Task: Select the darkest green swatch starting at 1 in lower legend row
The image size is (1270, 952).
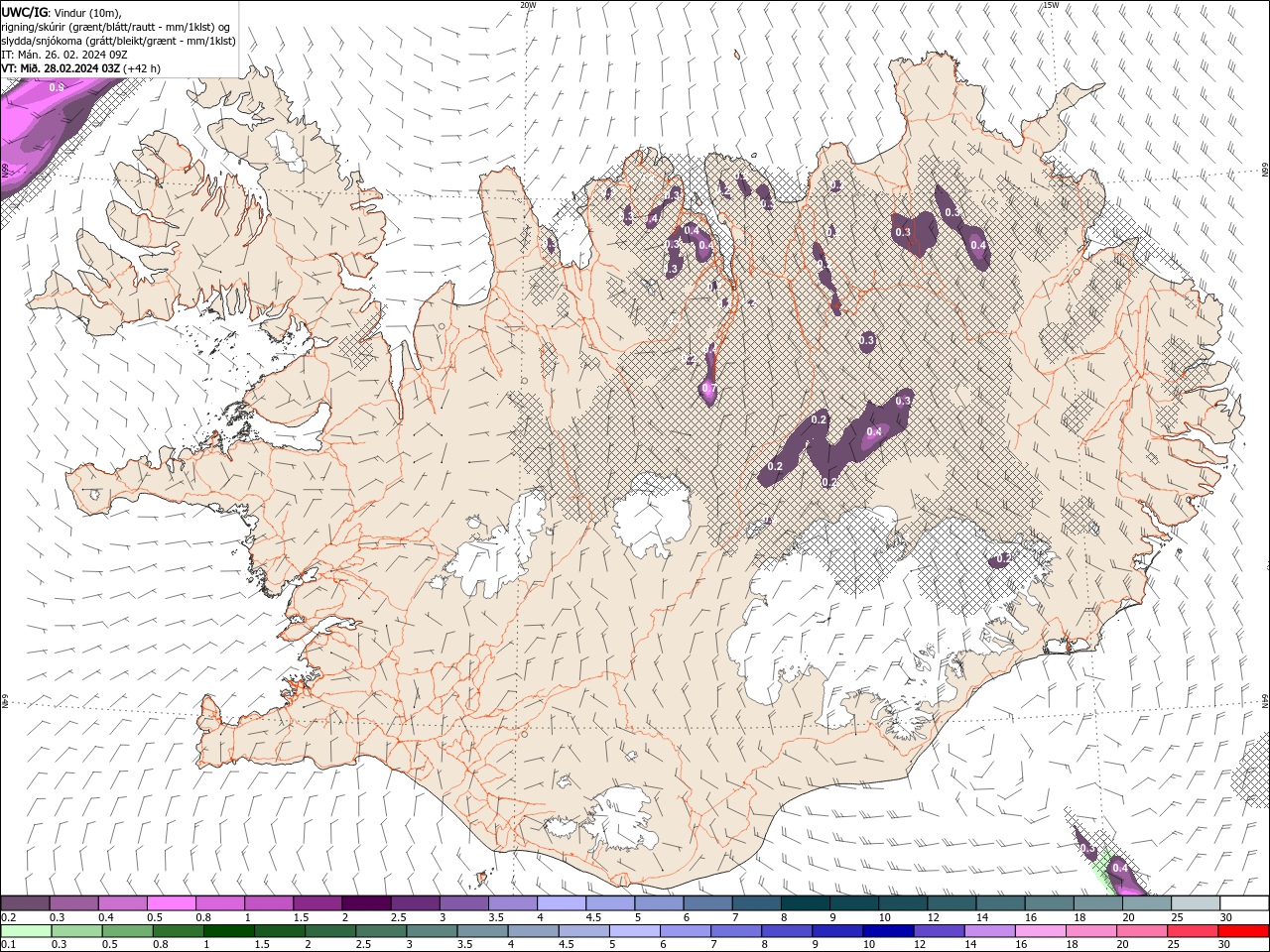Action: tap(229, 931)
